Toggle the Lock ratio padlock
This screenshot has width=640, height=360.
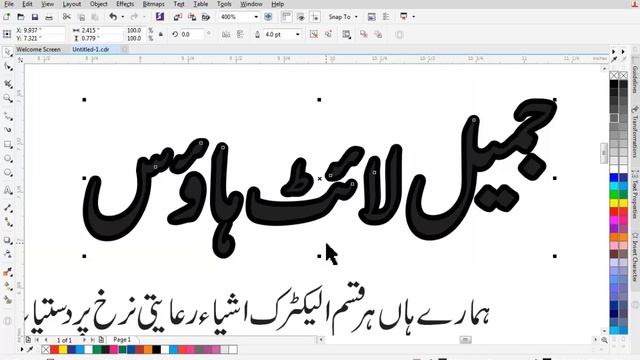pos(161,35)
